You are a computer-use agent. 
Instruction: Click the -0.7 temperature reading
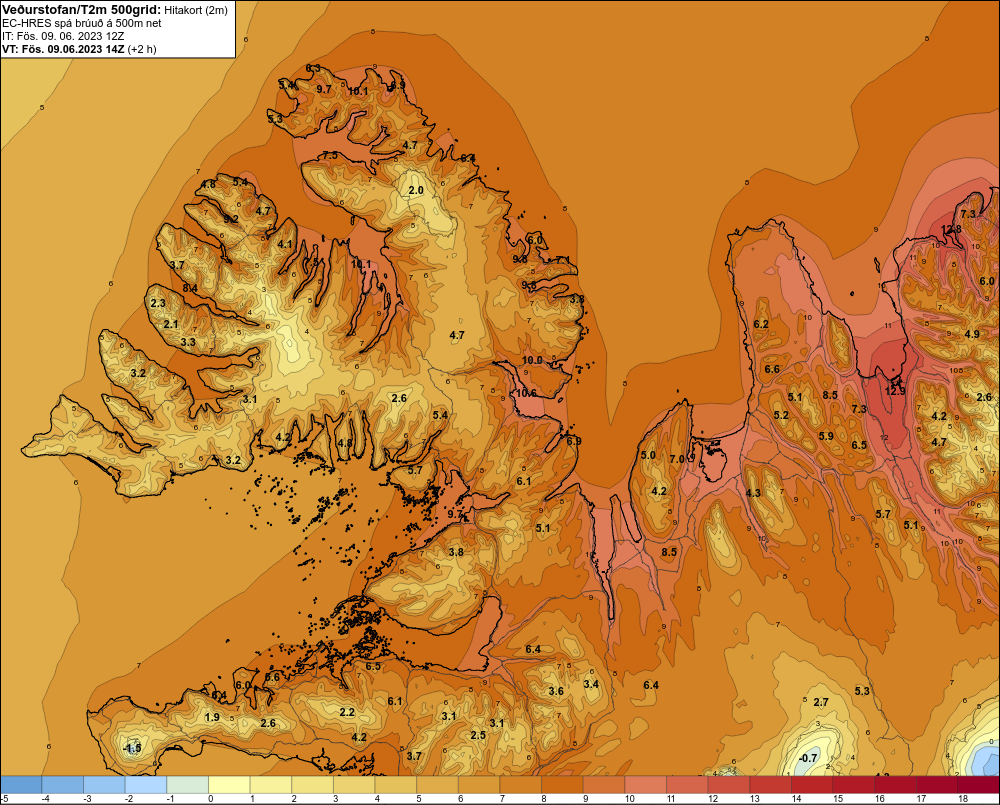point(807,758)
